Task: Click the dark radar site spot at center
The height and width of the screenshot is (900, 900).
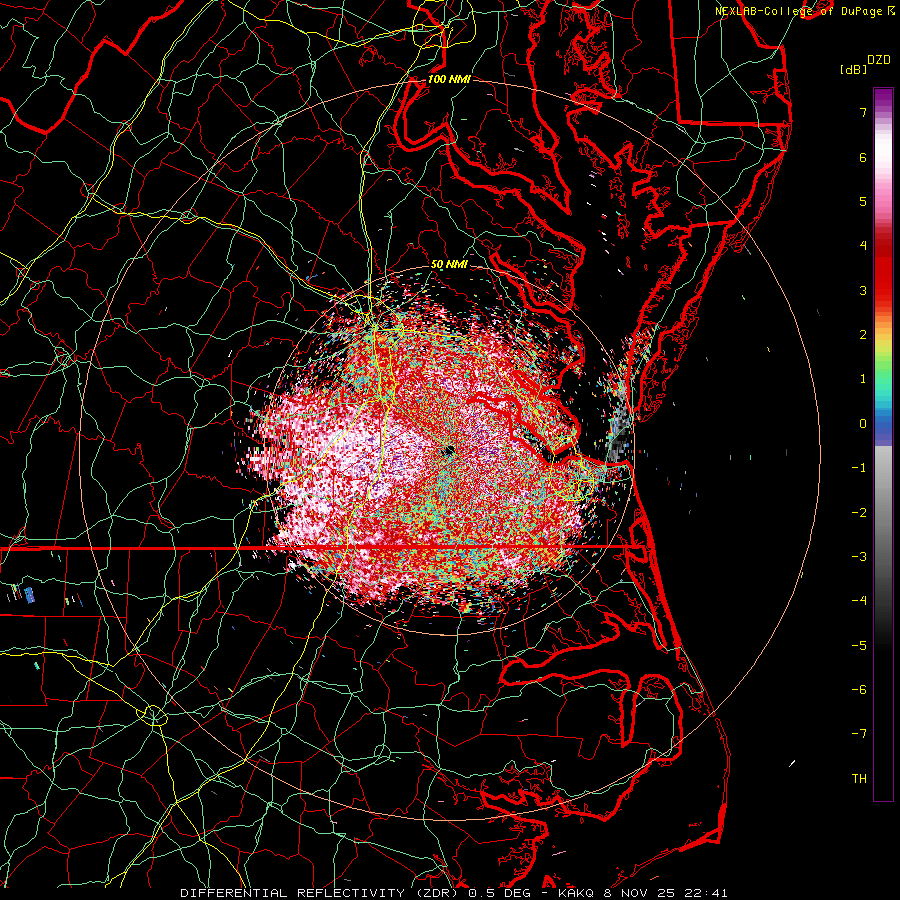Action: (449, 451)
